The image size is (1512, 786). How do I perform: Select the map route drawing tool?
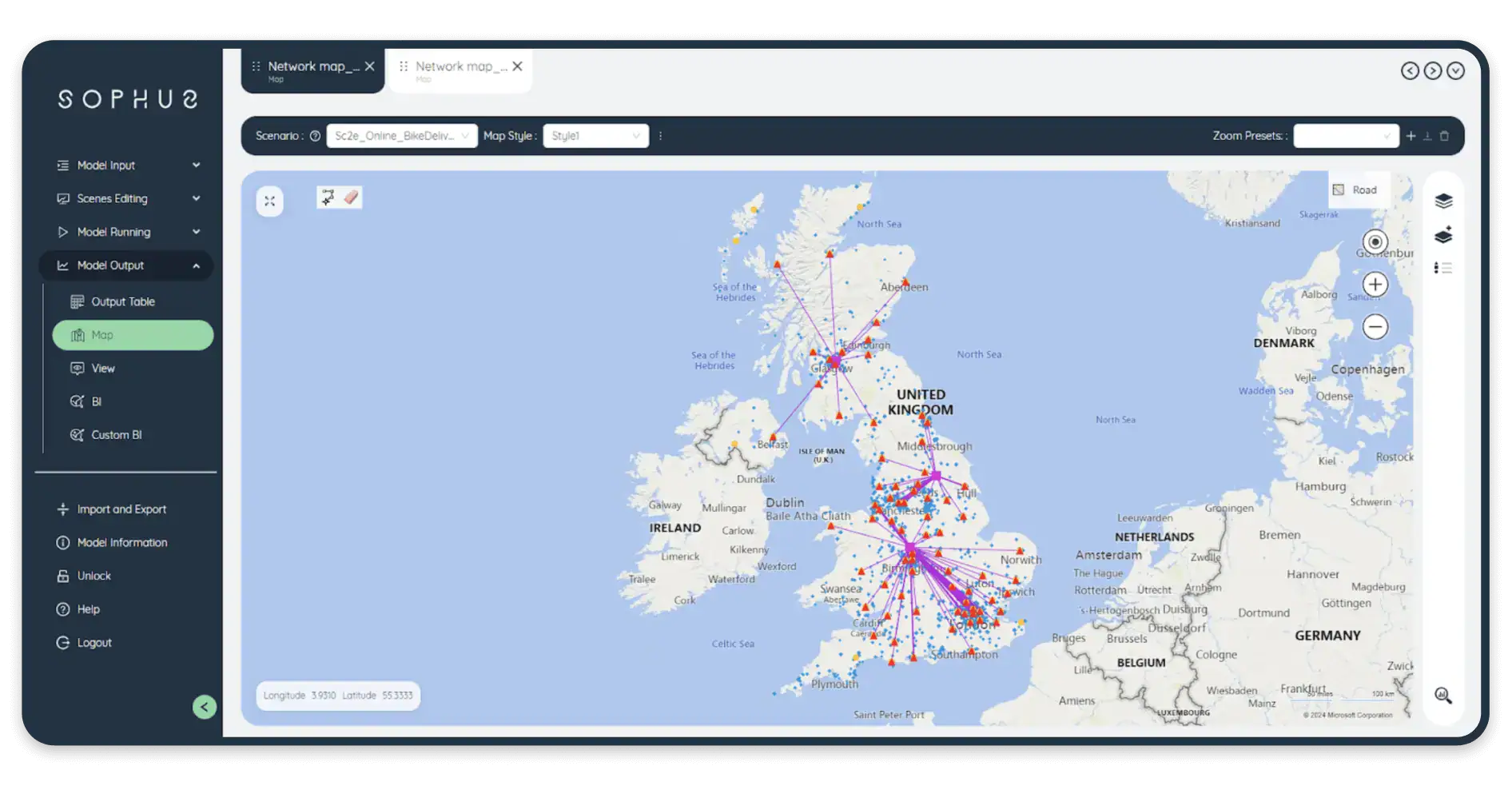328,197
